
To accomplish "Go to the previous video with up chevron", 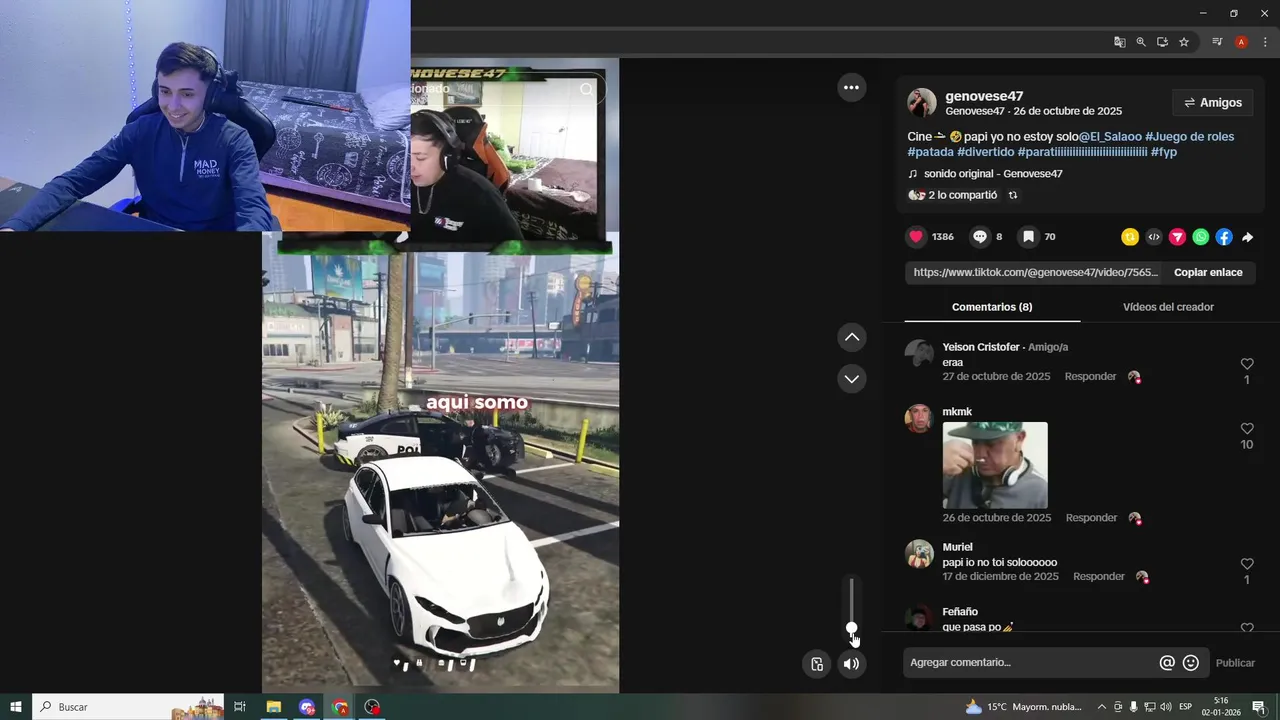I will pos(852,337).
